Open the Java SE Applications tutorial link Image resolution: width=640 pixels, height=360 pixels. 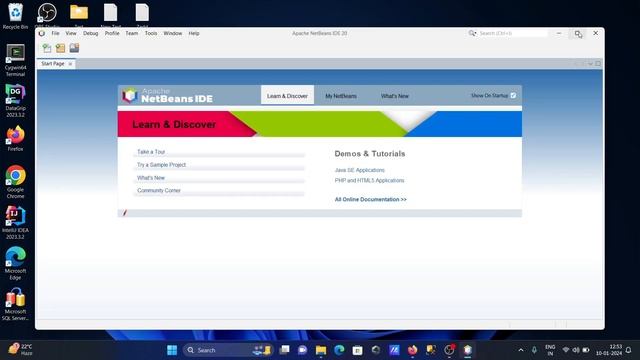click(x=360, y=170)
